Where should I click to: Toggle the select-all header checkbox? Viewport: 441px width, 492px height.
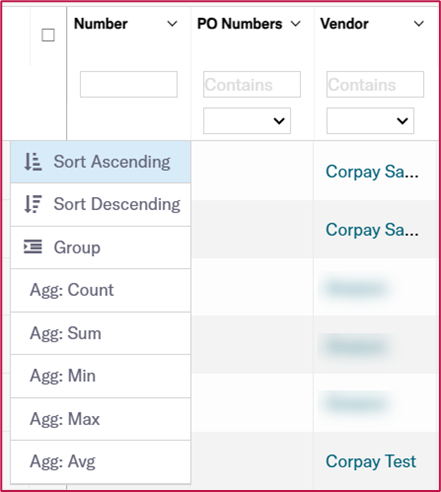48,35
